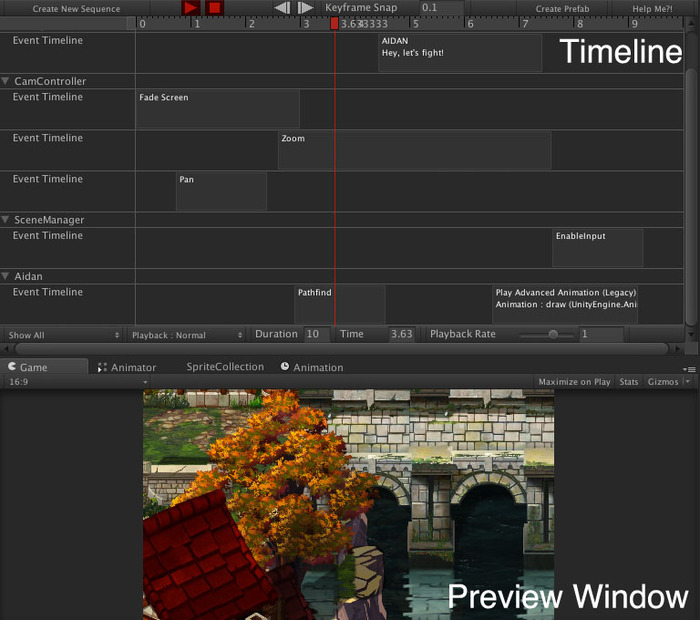Click the Time value field
This screenshot has width=700, height=620.
(x=400, y=334)
